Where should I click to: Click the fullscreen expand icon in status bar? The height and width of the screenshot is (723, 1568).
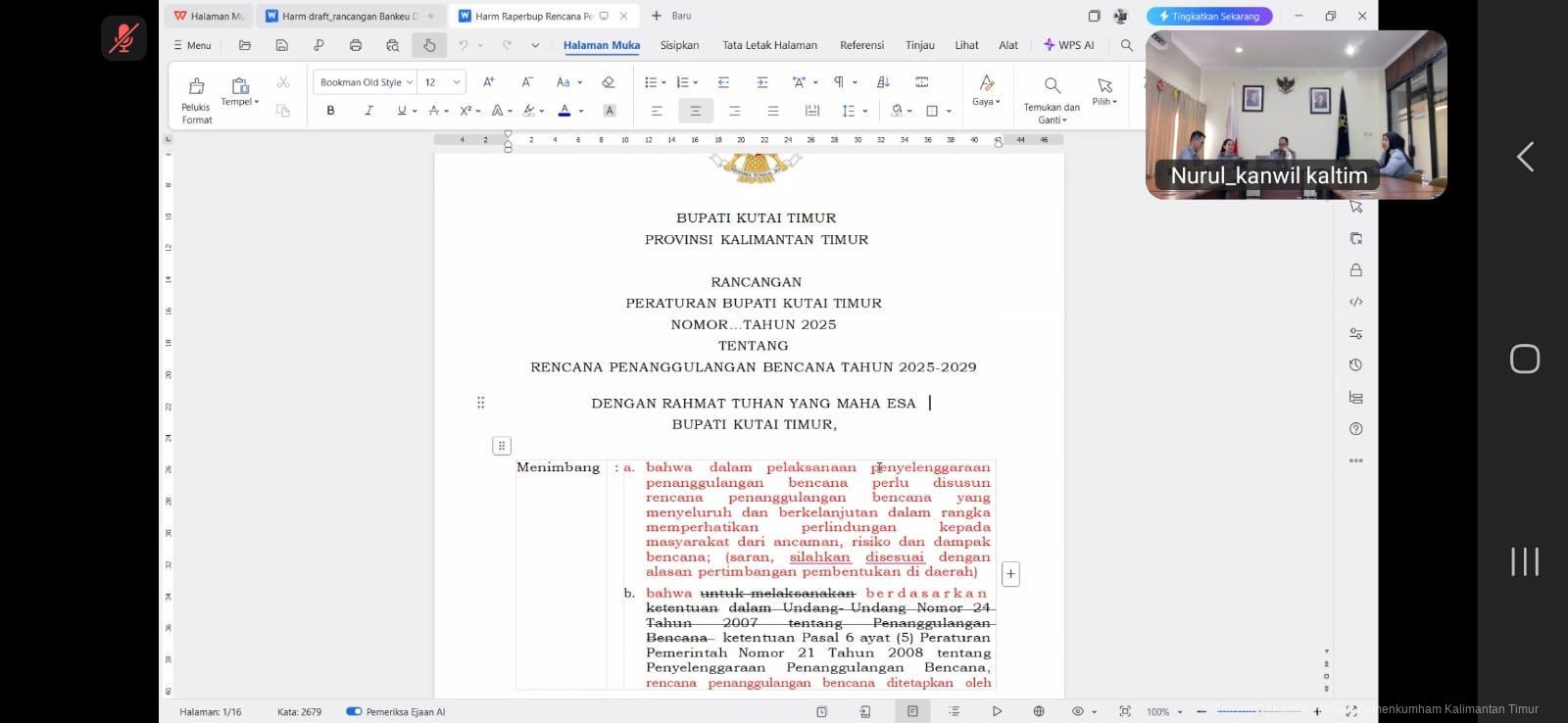coord(1350,711)
